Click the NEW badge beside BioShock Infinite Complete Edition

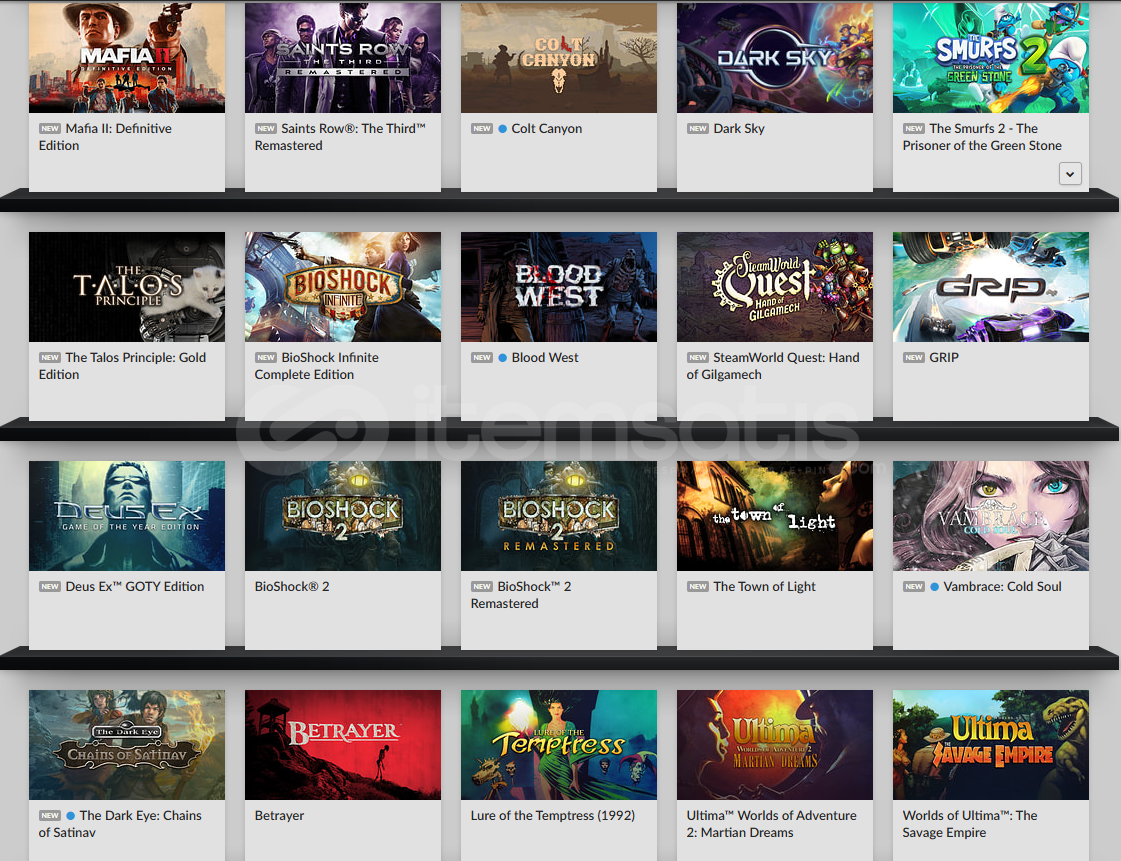point(266,358)
